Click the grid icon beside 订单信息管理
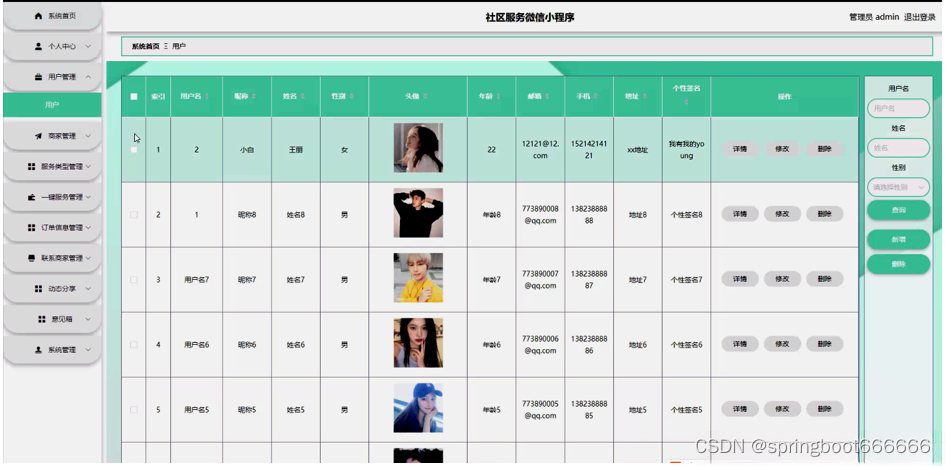 [31, 228]
